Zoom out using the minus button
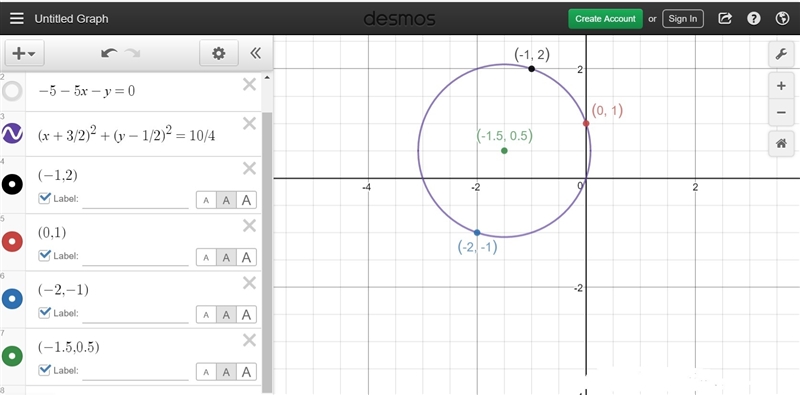Viewport: 800px width, 395px height. pyautogui.click(x=781, y=112)
